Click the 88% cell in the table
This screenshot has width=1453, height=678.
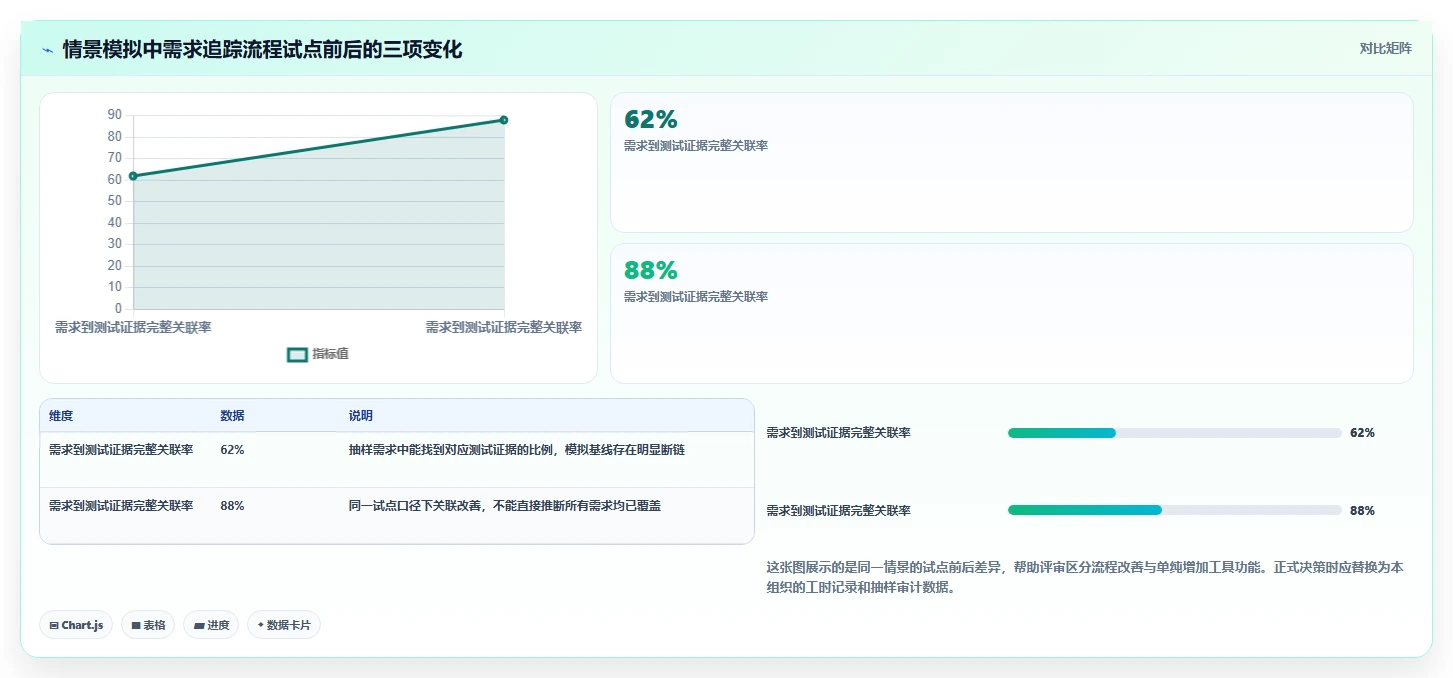click(x=232, y=506)
